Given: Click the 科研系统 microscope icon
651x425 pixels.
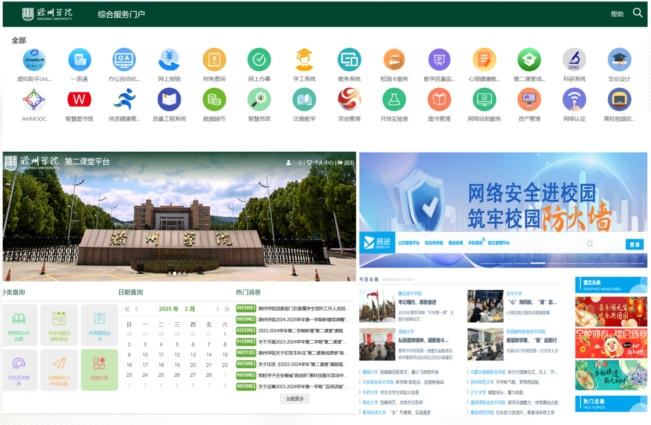Looking at the screenshot, I should [574, 59].
